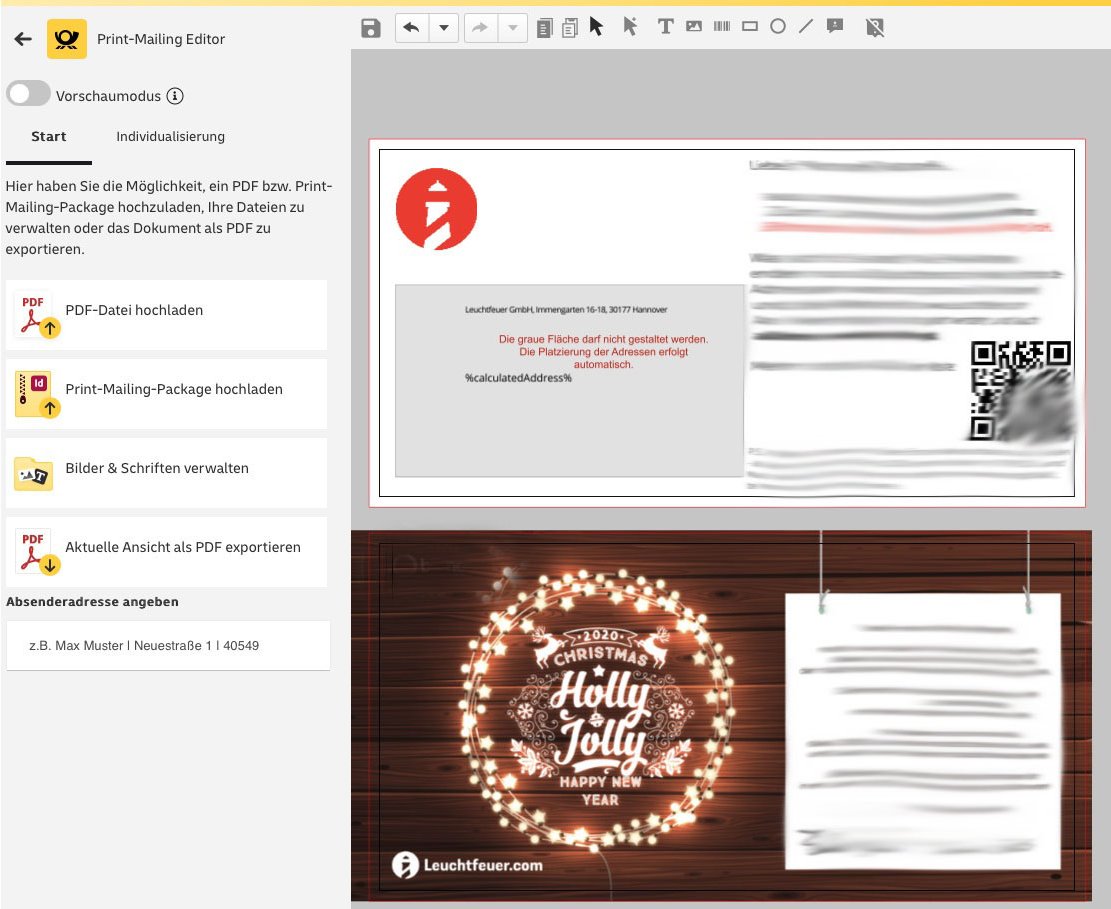
Task: Select the ellipse shape tool
Action: (777, 27)
